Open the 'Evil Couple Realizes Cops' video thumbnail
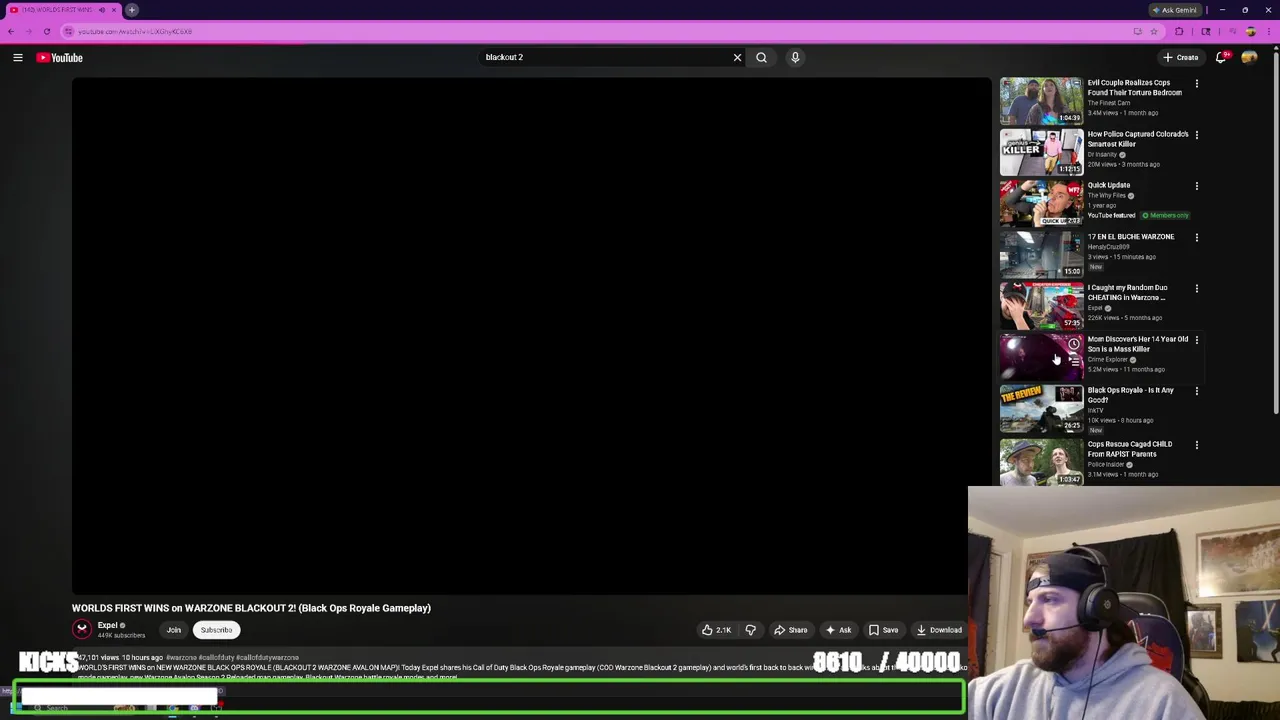 tap(1041, 101)
